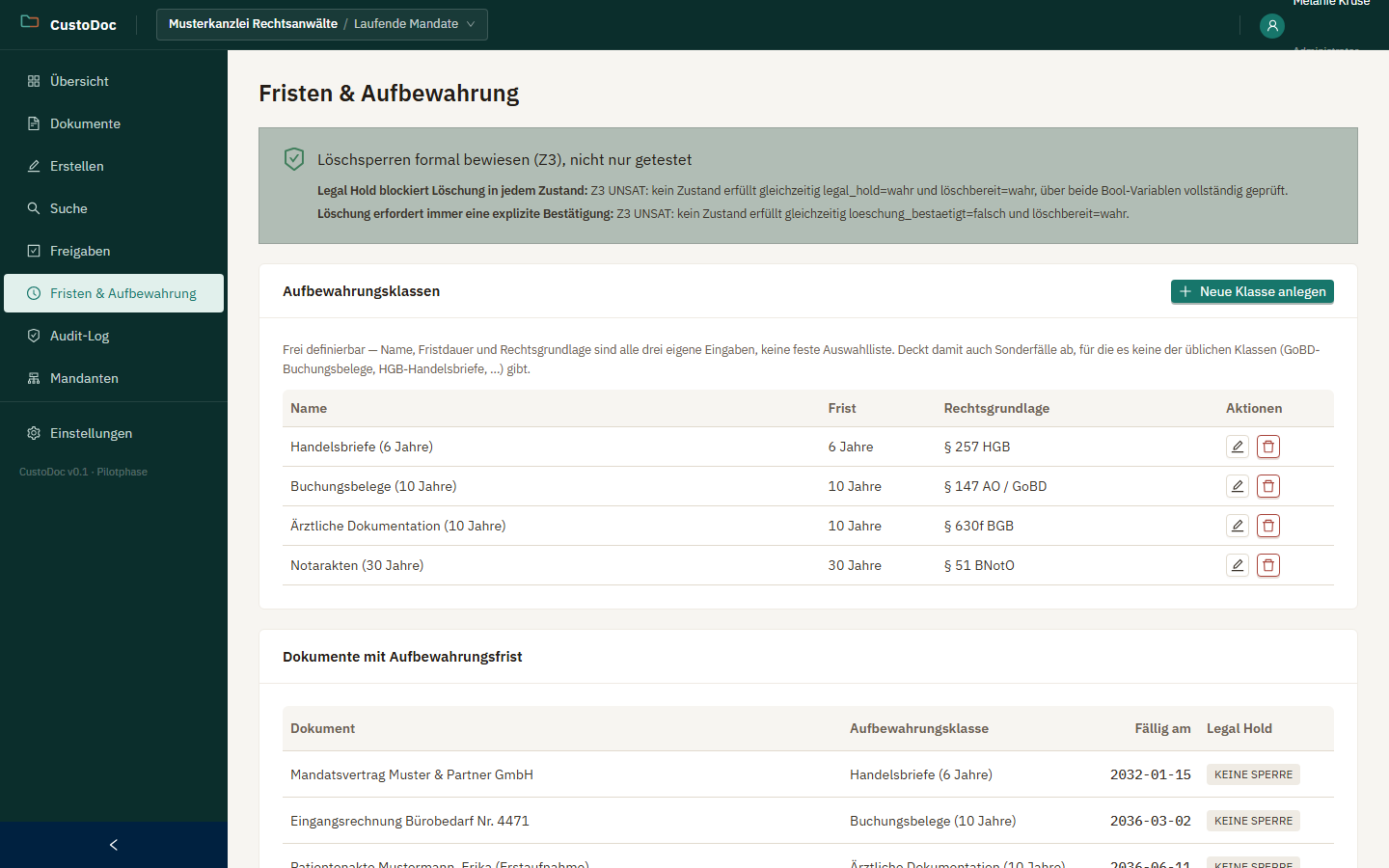
Task: Delete the Notarakten (30 Jahre) class
Action: coord(1268,565)
